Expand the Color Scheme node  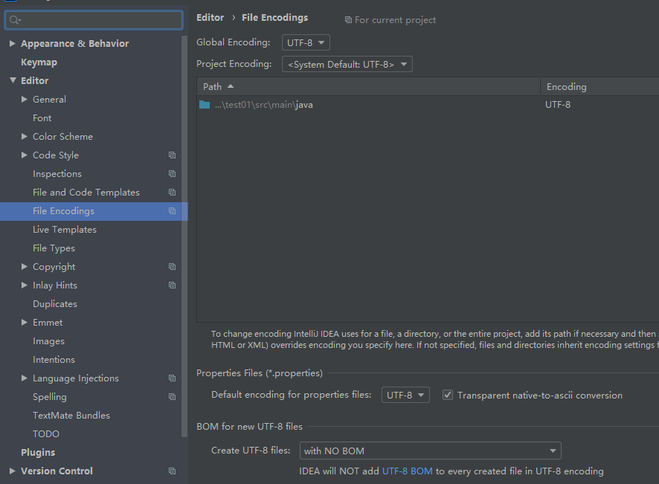(24, 137)
